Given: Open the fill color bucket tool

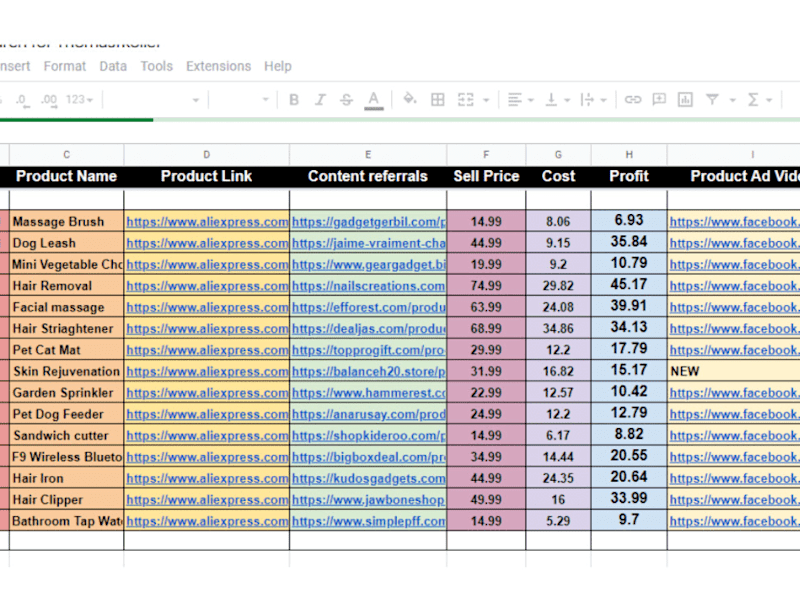Looking at the screenshot, I should [x=410, y=98].
